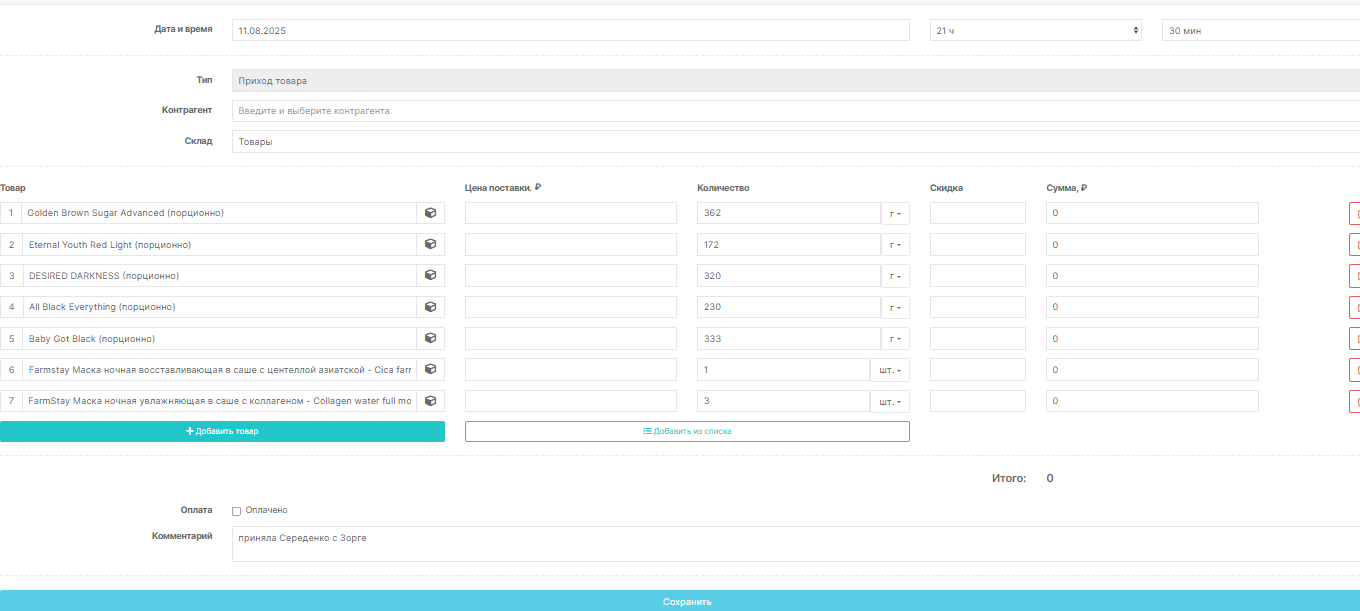Click product name All Black Everything (порционно)

[219, 307]
